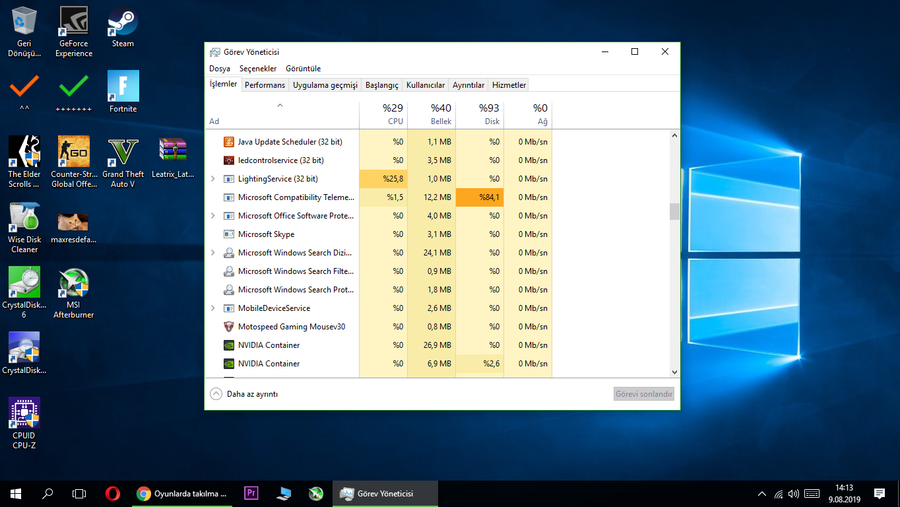
Task: Select the CrystalDisk 6 shortcut
Action: point(24,293)
